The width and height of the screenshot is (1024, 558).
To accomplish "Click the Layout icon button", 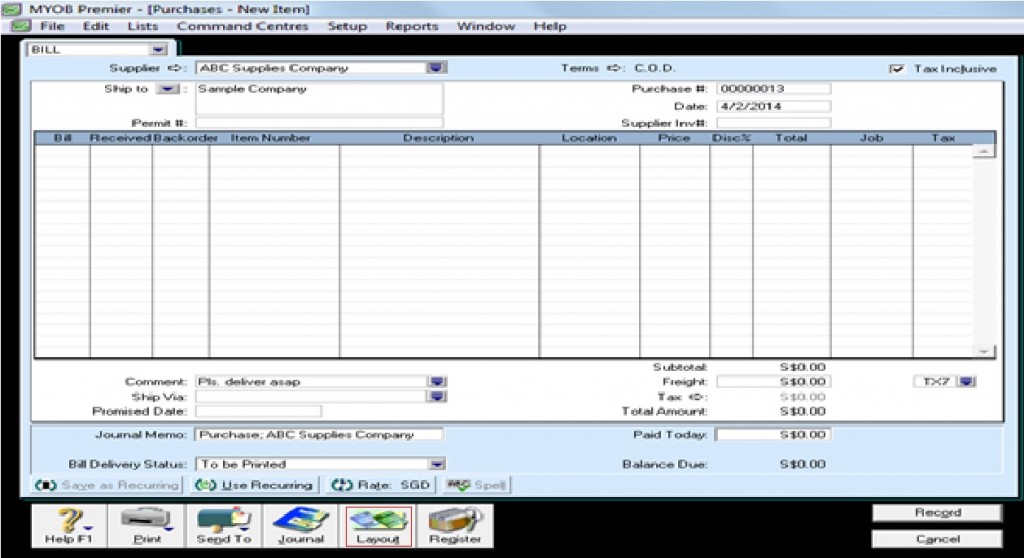I will pos(378,526).
